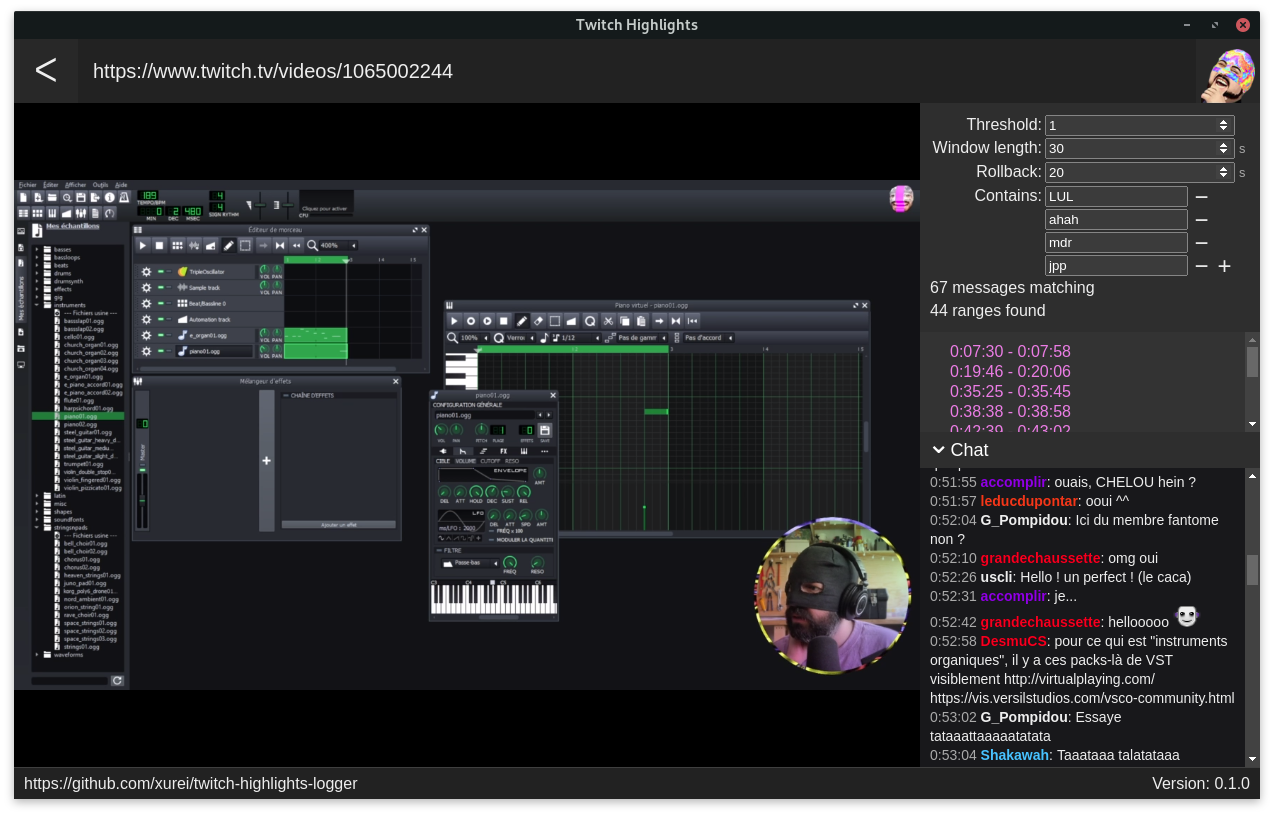Jump to range 0:35:25 - 0:35:45
1274x816 pixels.
[1010, 392]
